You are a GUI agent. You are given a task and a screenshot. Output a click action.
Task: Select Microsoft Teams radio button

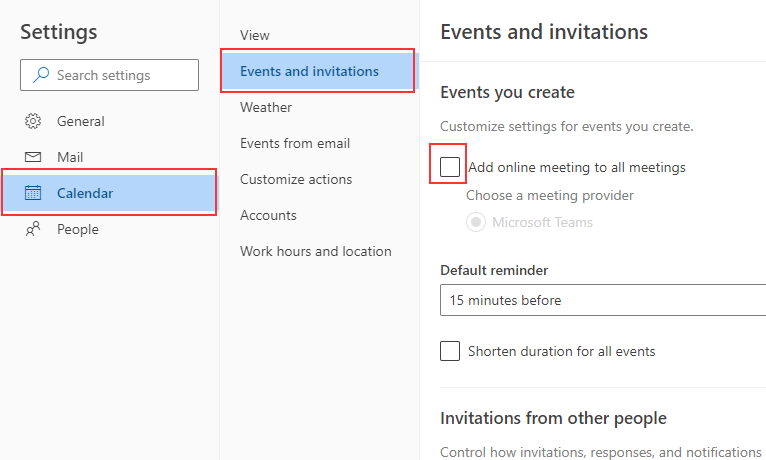pos(476,222)
